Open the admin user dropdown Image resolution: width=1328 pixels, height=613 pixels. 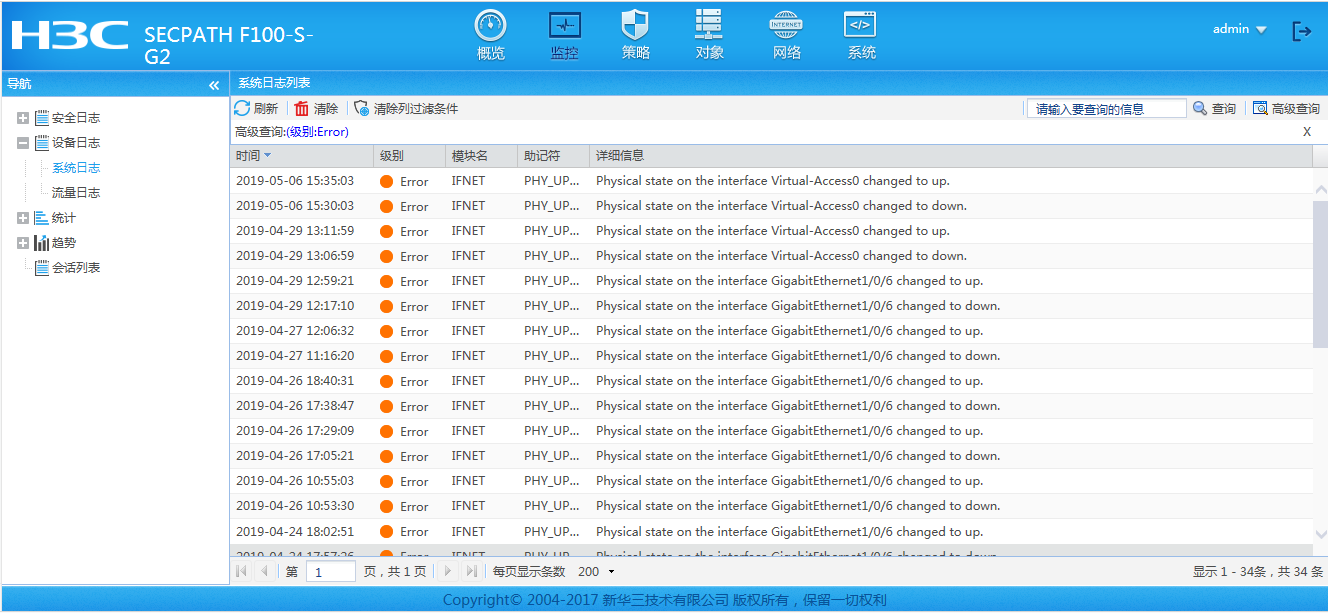tap(1240, 30)
